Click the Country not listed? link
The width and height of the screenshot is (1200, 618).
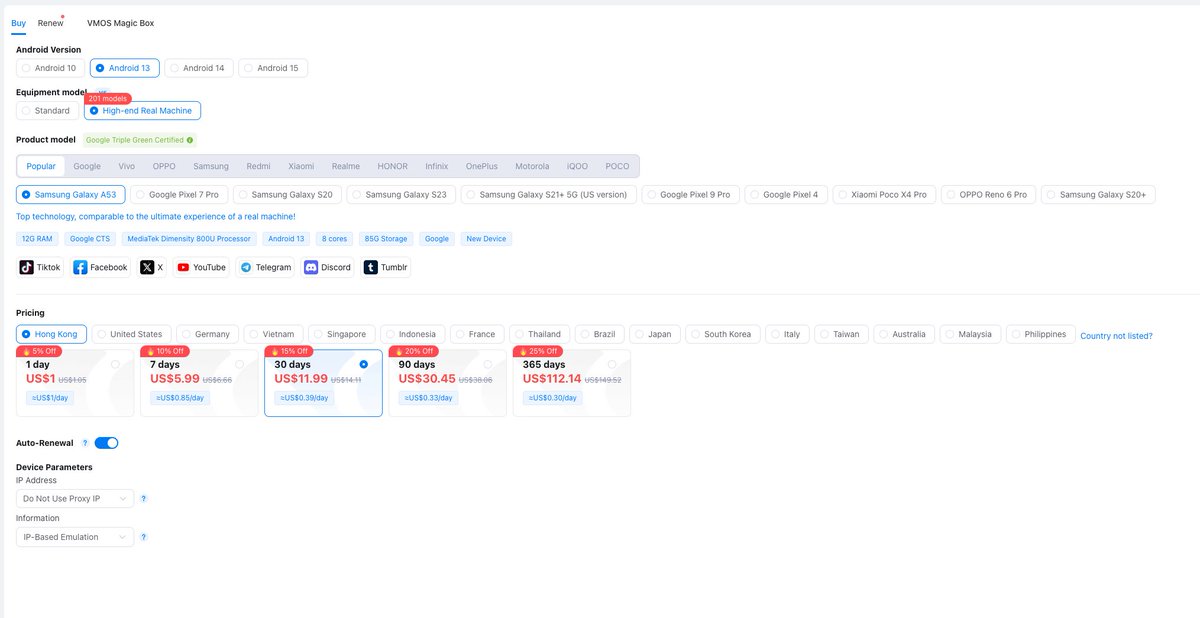[x=1116, y=336]
